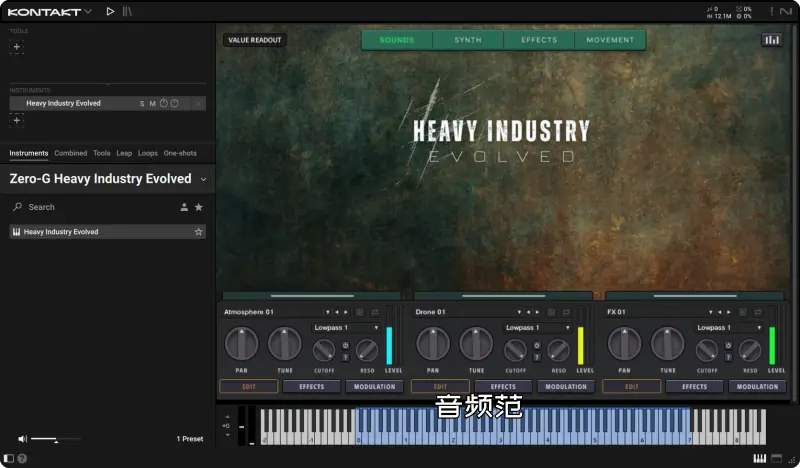
Task: Click the master volume slider at bottom left
Action: (55, 439)
